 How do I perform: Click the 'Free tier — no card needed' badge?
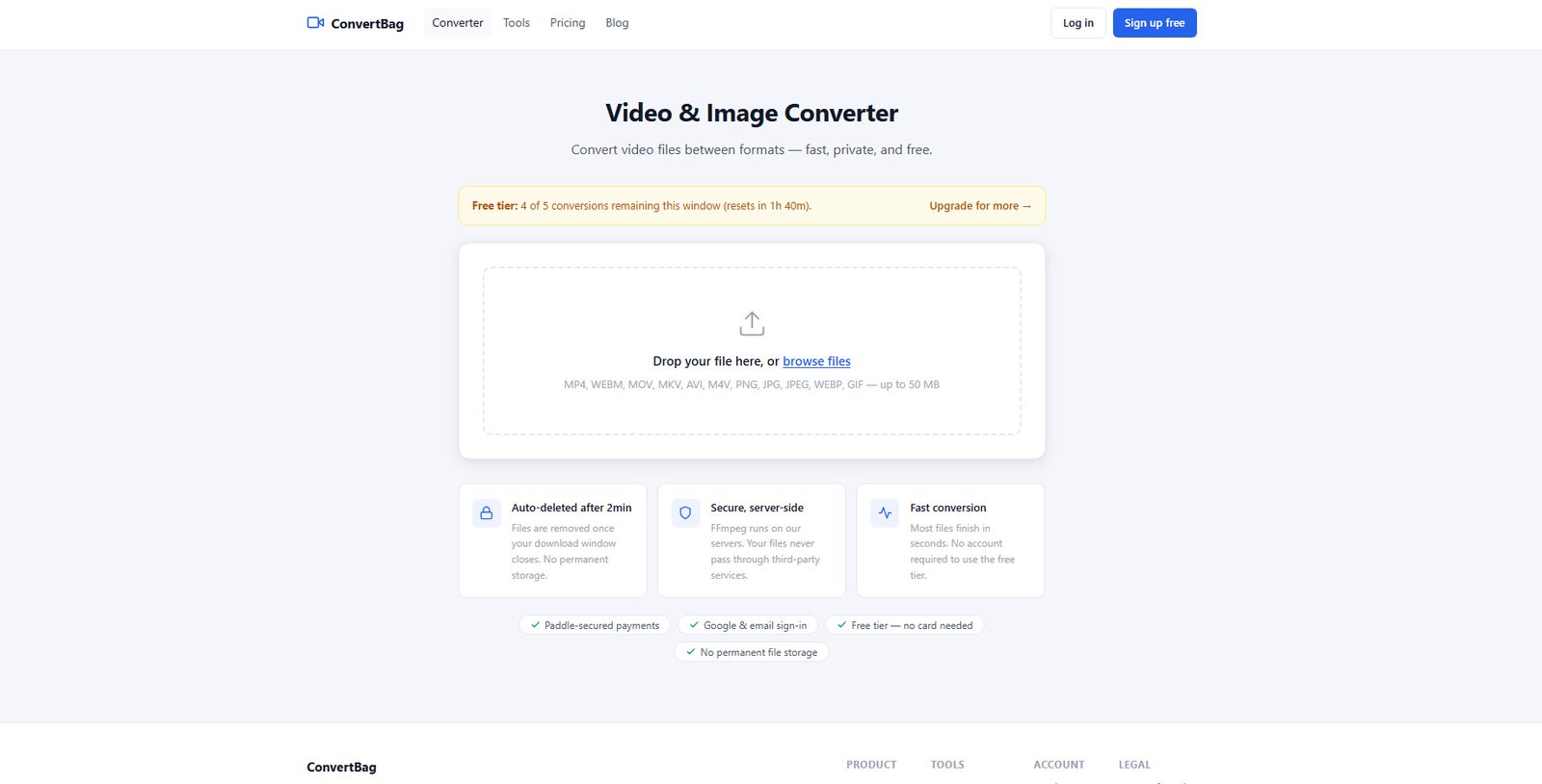(905, 625)
